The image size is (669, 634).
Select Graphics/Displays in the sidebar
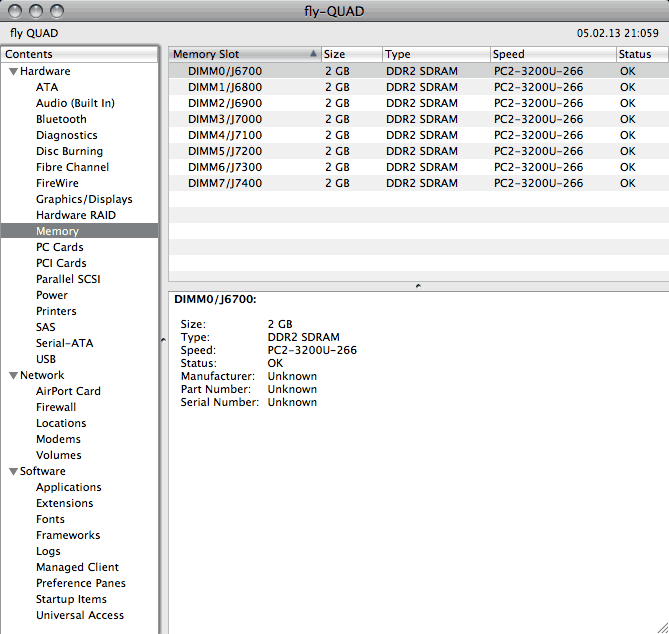84,199
